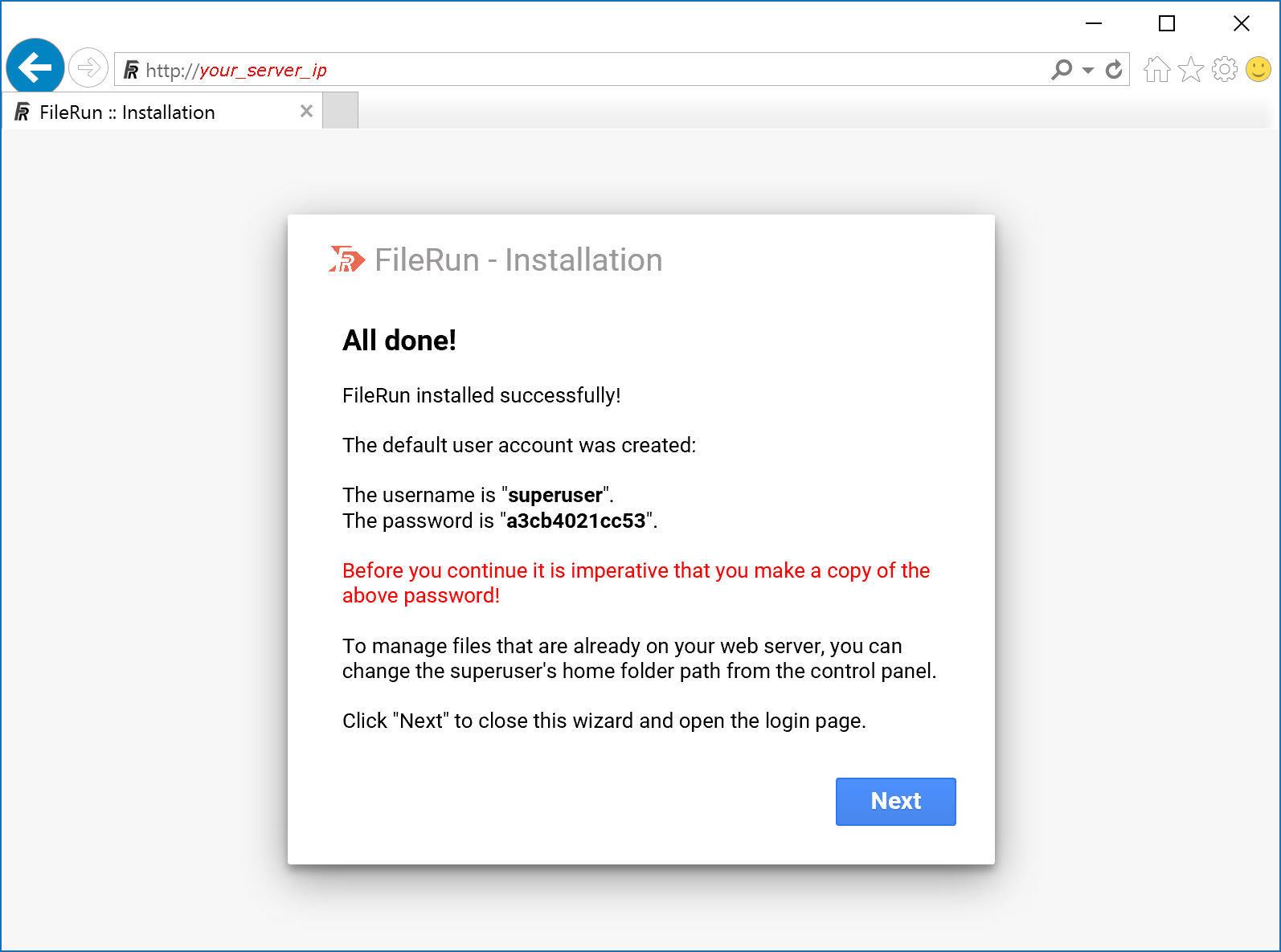Click the bold username superuser text
The image size is (1281, 952).
(555, 496)
